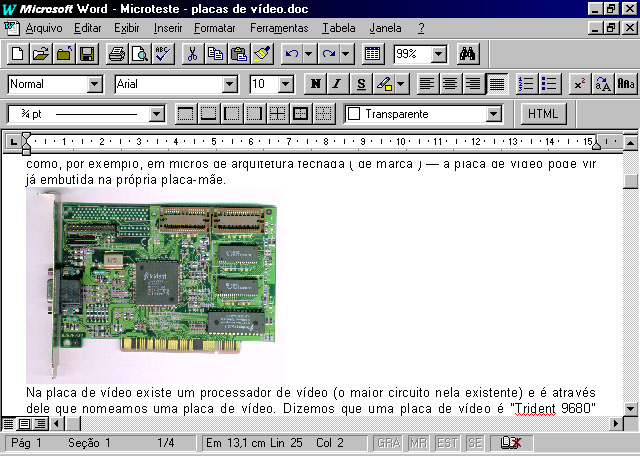Click the change case AAa icon
The image size is (640, 456).
pyautogui.click(x=626, y=84)
